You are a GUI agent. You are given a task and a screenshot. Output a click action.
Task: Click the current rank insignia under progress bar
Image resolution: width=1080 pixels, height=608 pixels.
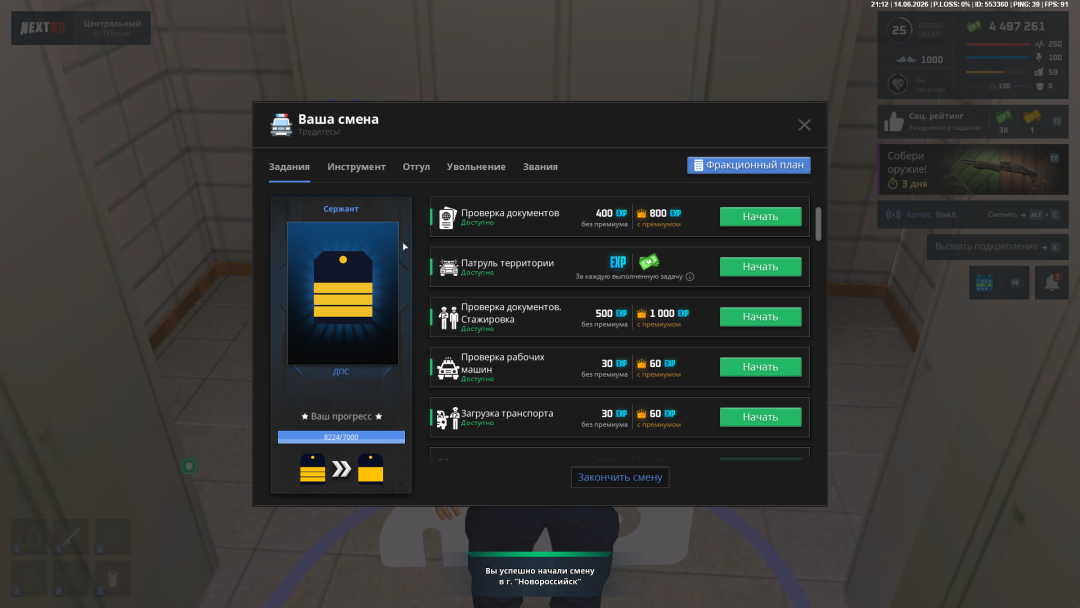pos(313,469)
